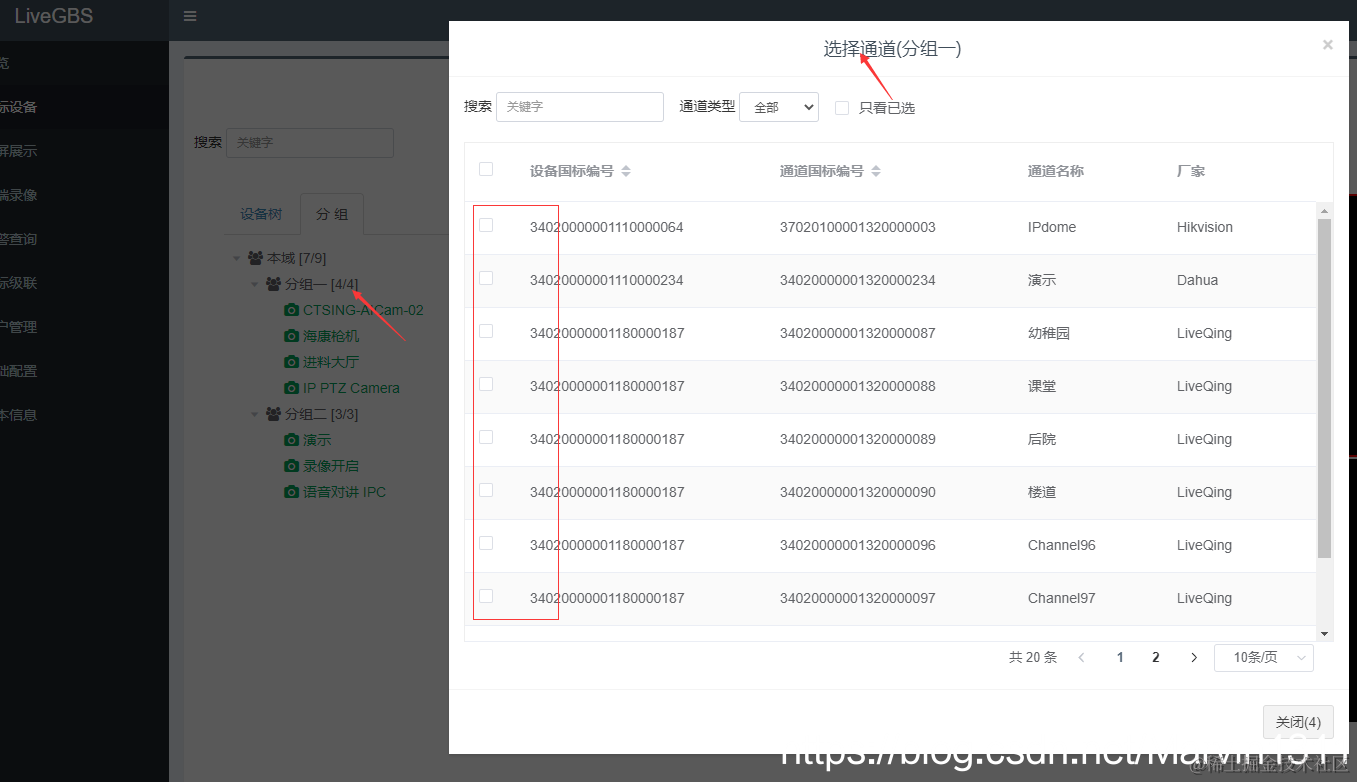1357x782 pixels.
Task: Sort by 通道国标编号 column sort icon
Action: coord(876,171)
